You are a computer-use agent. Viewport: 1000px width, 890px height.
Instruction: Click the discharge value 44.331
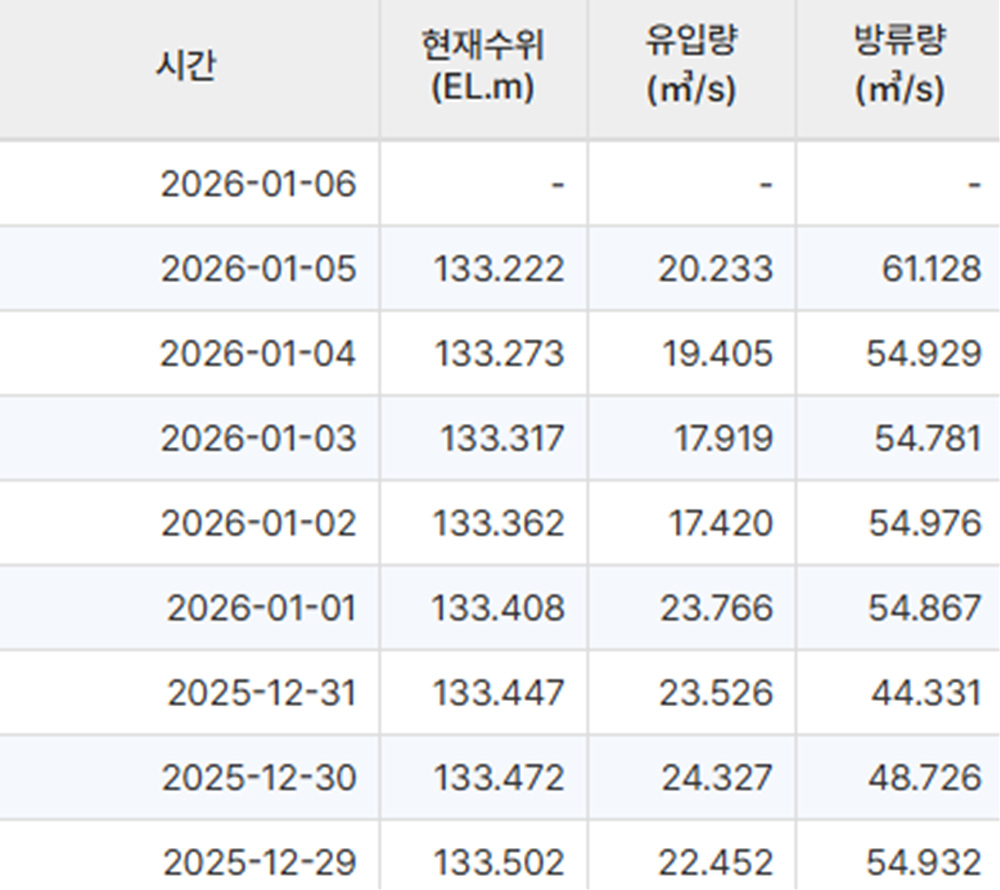(x=925, y=693)
